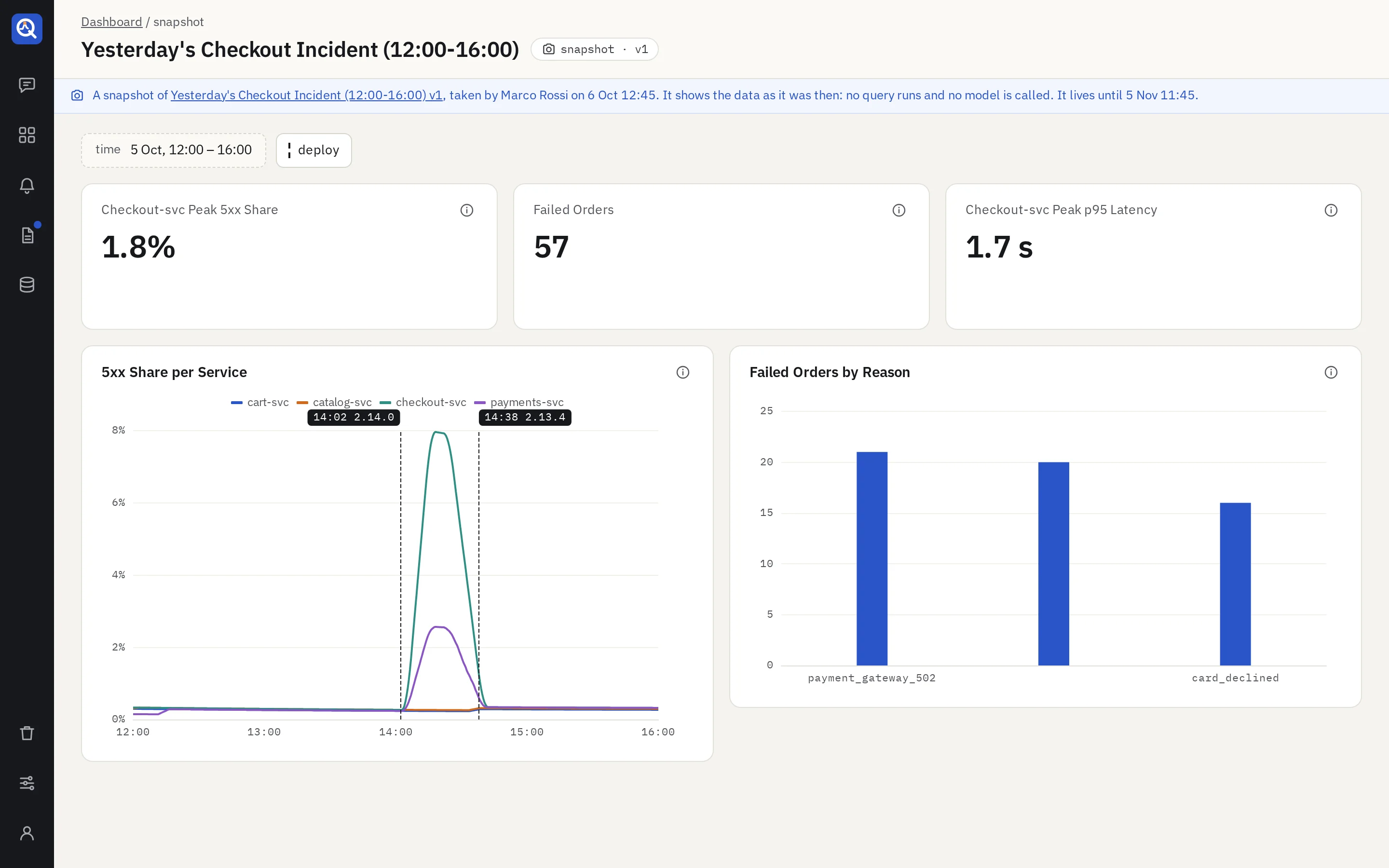Open the chat icon in sidebar
1389x868 pixels.
(x=27, y=85)
